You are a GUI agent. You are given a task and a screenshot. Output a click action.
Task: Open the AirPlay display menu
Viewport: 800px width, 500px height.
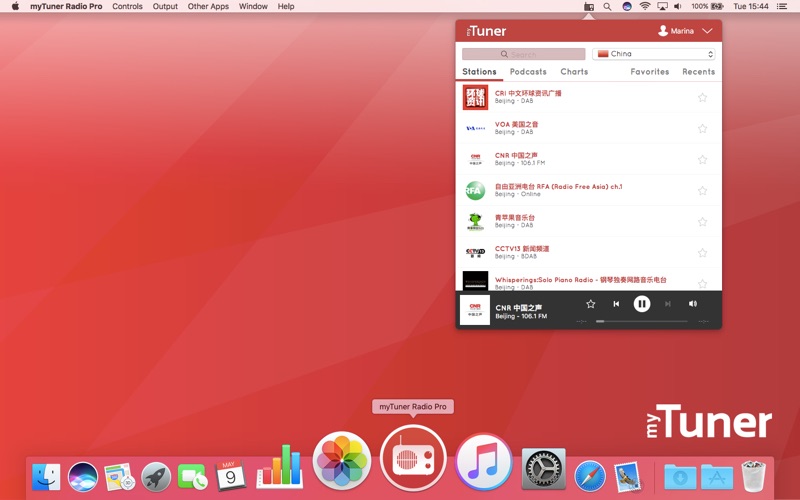pyautogui.click(x=662, y=7)
